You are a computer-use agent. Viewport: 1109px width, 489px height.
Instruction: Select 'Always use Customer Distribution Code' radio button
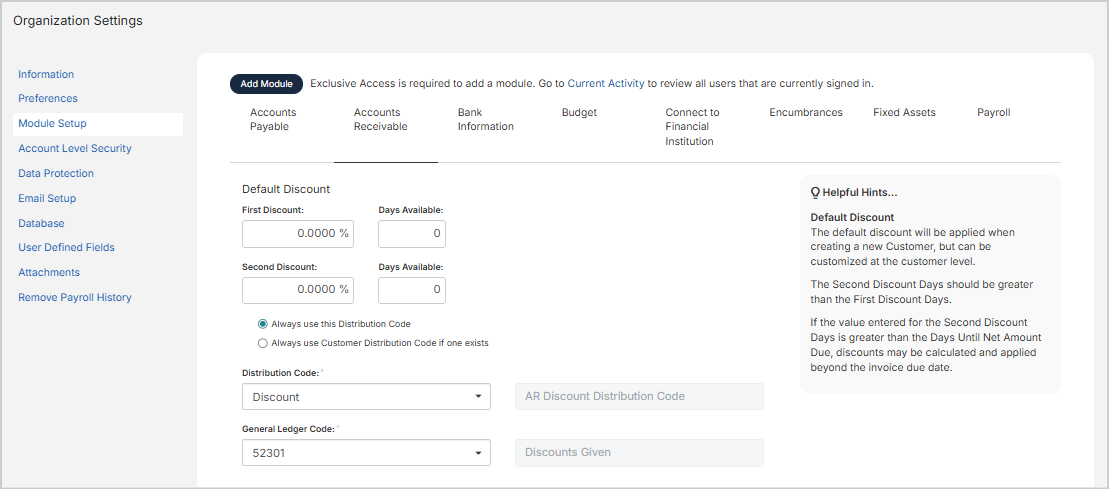pyautogui.click(x=263, y=343)
